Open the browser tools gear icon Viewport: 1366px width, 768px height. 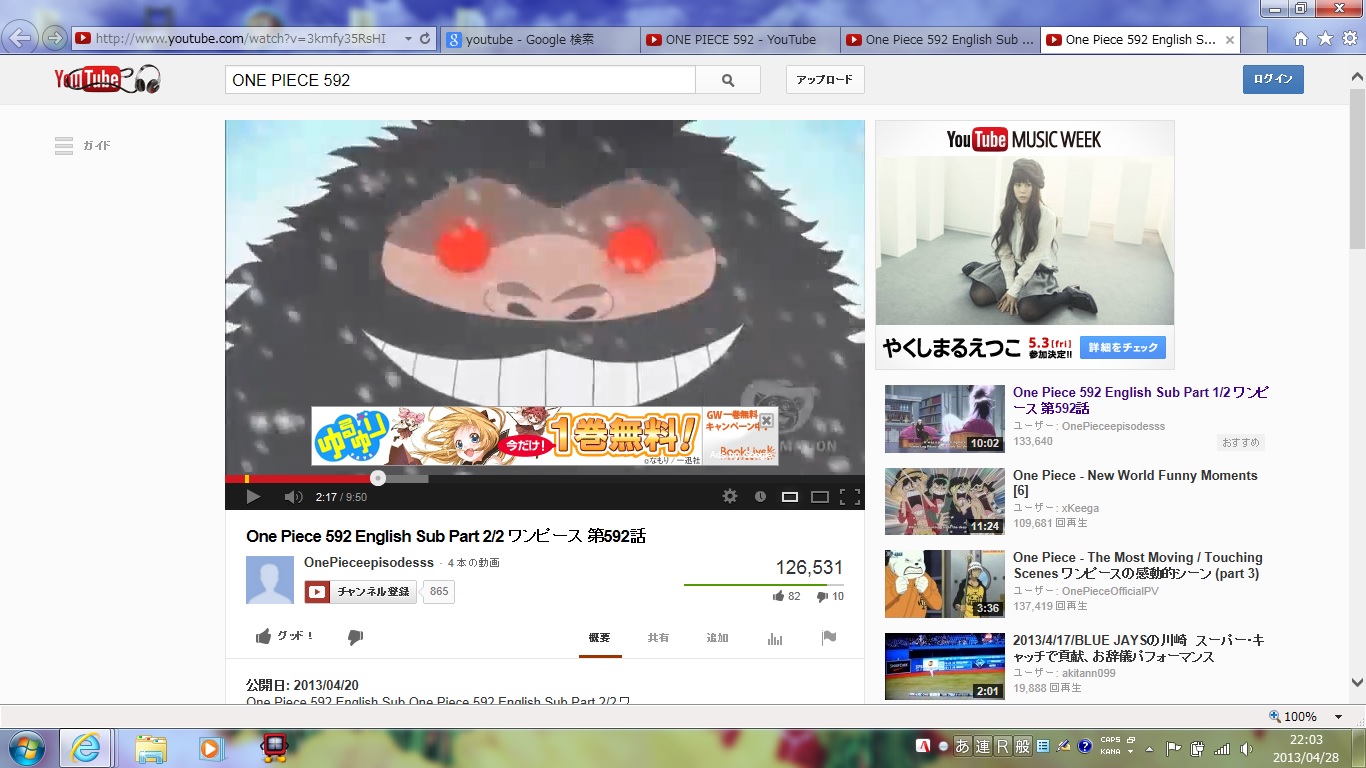tap(1349, 39)
